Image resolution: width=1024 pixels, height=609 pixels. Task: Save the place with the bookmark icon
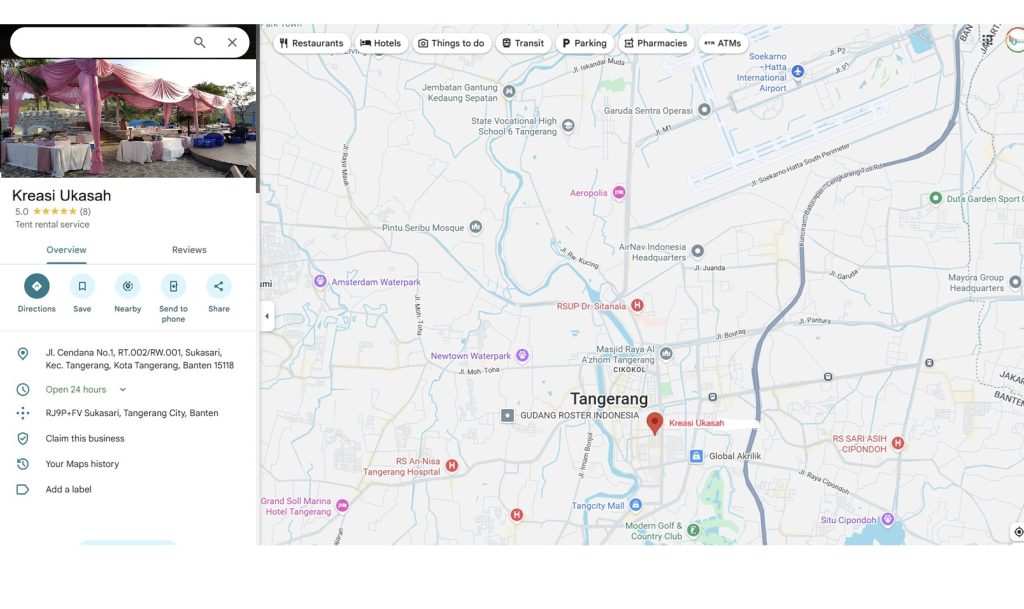82,286
